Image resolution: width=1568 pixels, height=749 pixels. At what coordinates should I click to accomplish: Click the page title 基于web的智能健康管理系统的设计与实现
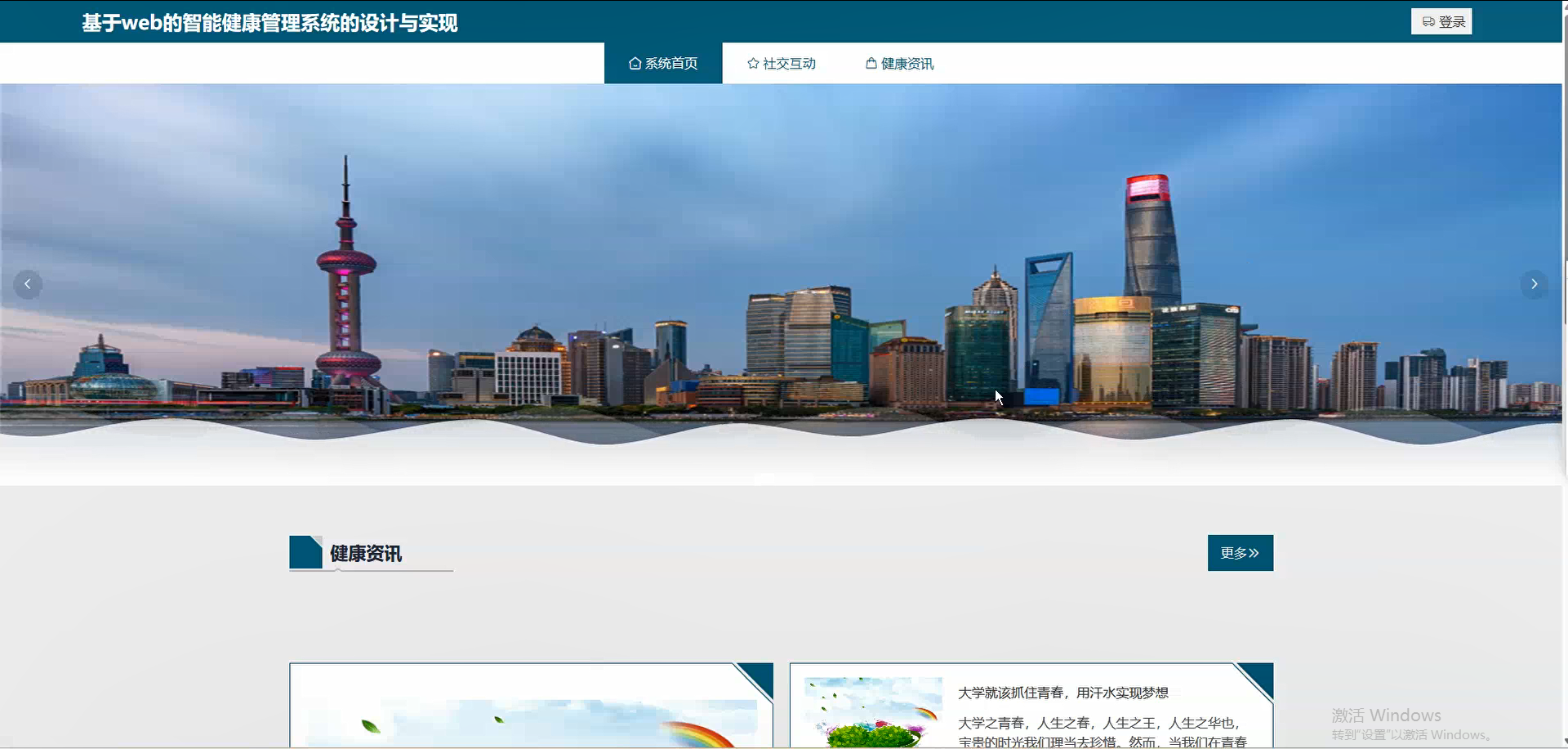click(x=269, y=22)
